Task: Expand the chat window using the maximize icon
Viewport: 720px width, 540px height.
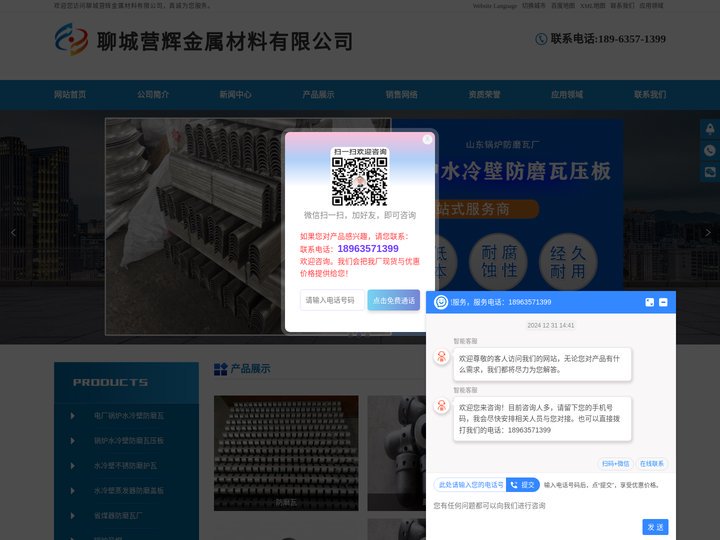Action: coord(649,302)
